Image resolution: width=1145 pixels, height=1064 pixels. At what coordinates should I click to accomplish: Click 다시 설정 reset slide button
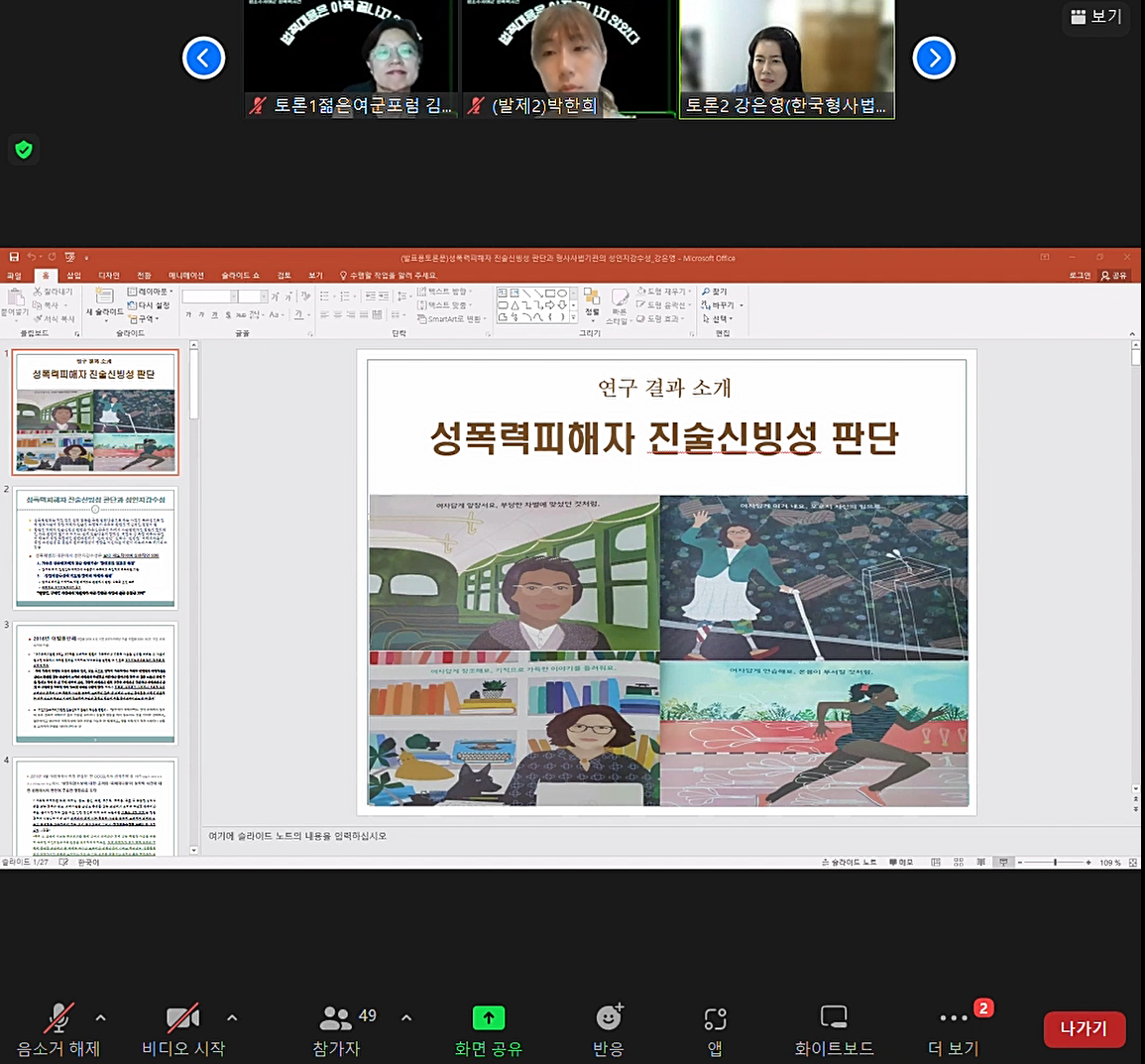pos(149,305)
